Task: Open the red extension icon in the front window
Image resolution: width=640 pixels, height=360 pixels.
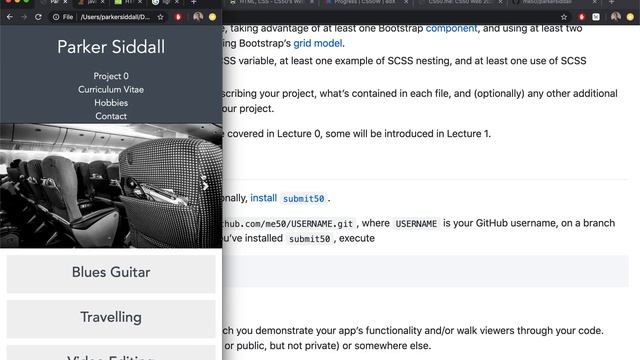Action: point(178,17)
